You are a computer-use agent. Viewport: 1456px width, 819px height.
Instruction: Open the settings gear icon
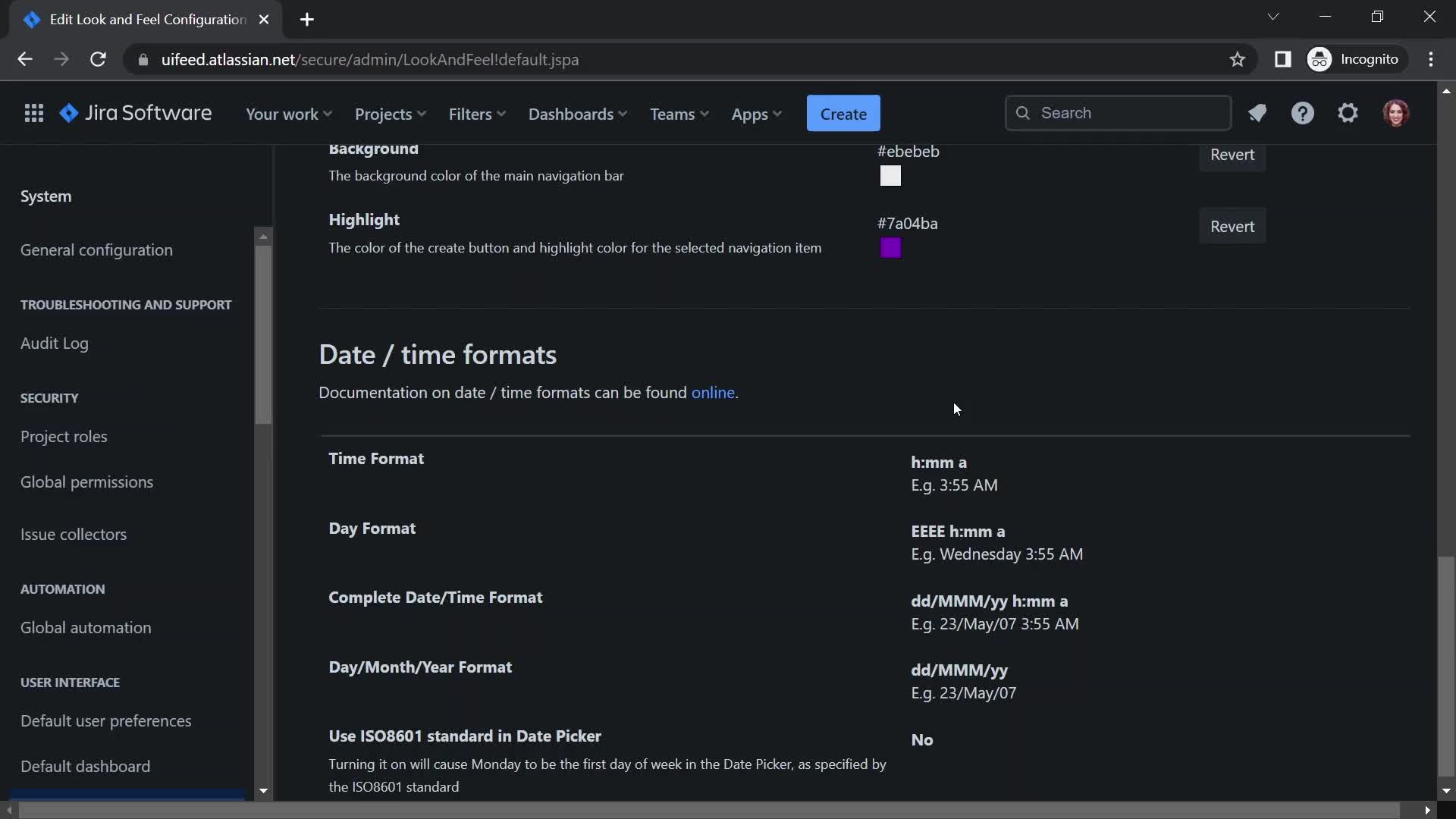click(x=1348, y=113)
